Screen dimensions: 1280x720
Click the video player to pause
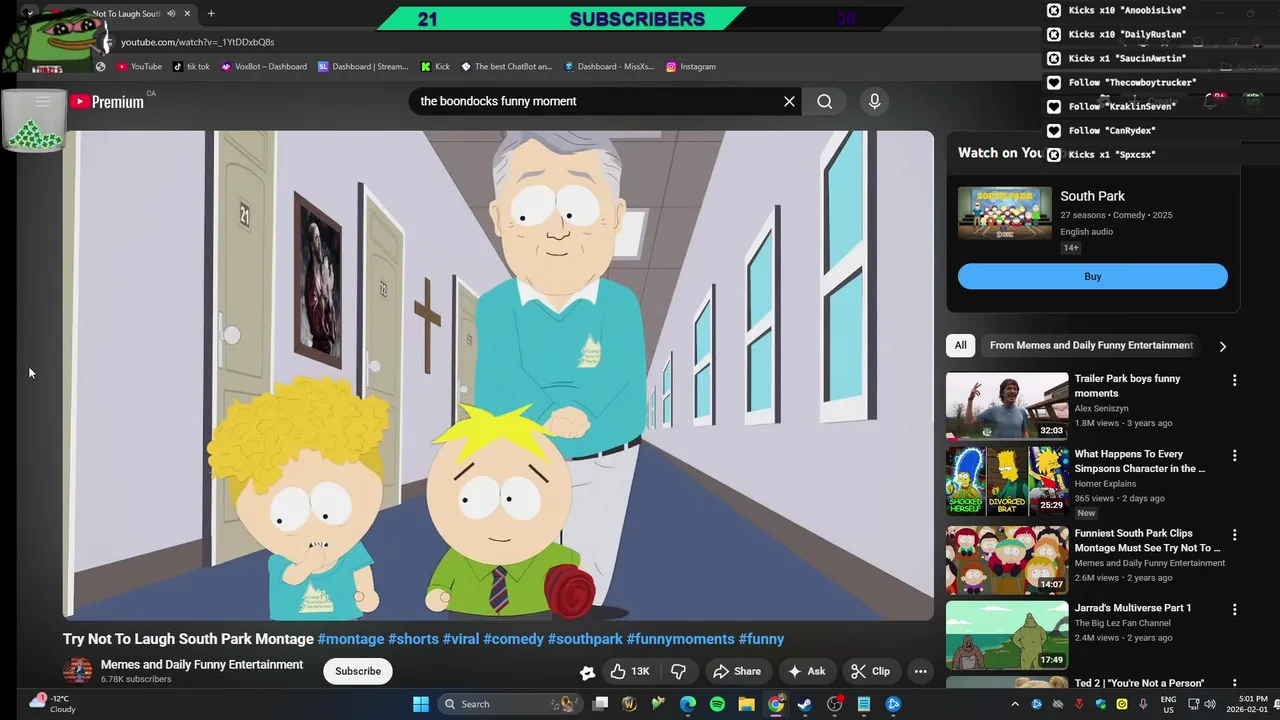coord(498,375)
